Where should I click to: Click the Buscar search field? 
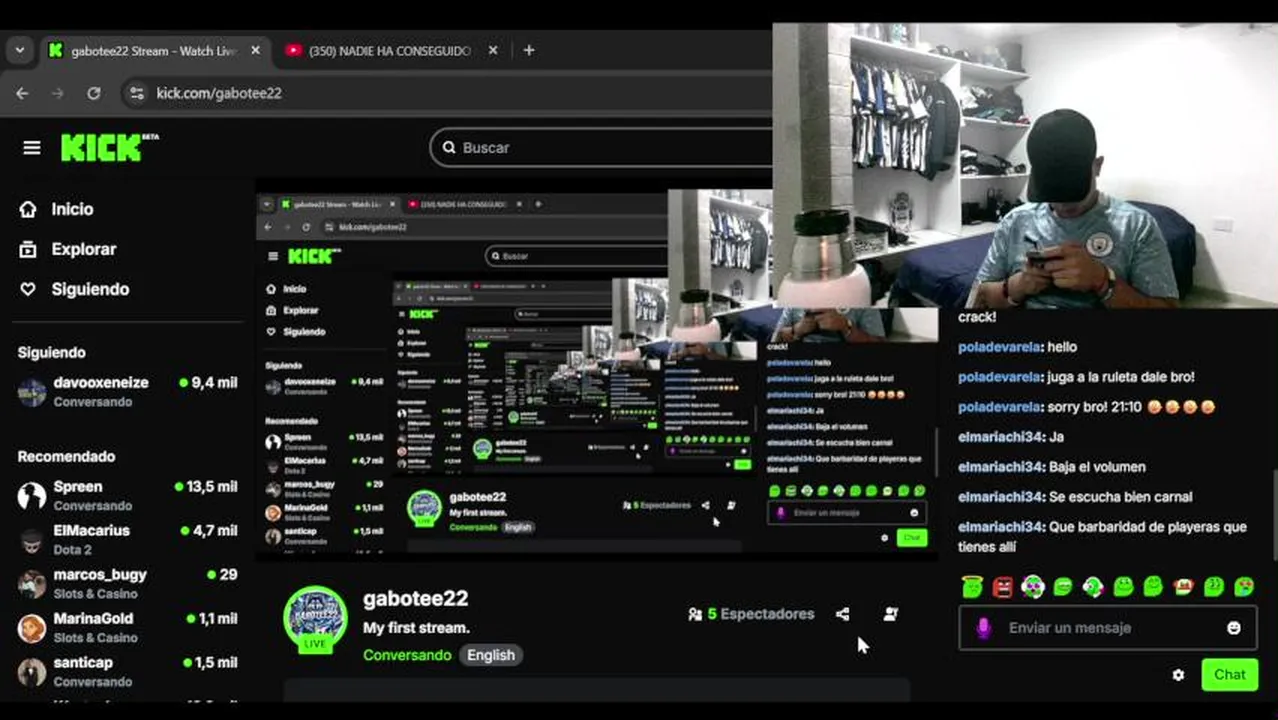coord(600,147)
